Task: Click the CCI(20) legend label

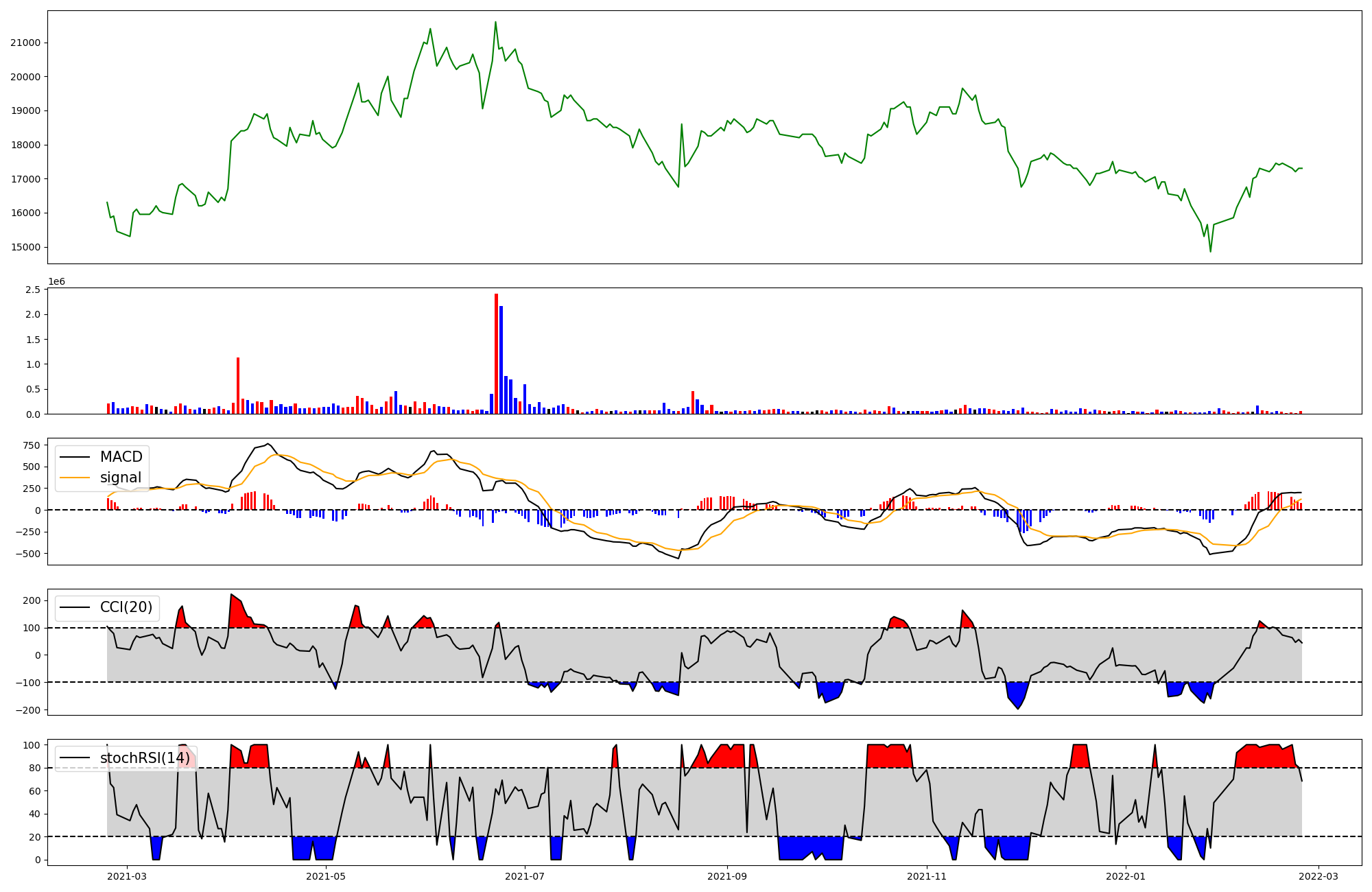Action: (126, 607)
